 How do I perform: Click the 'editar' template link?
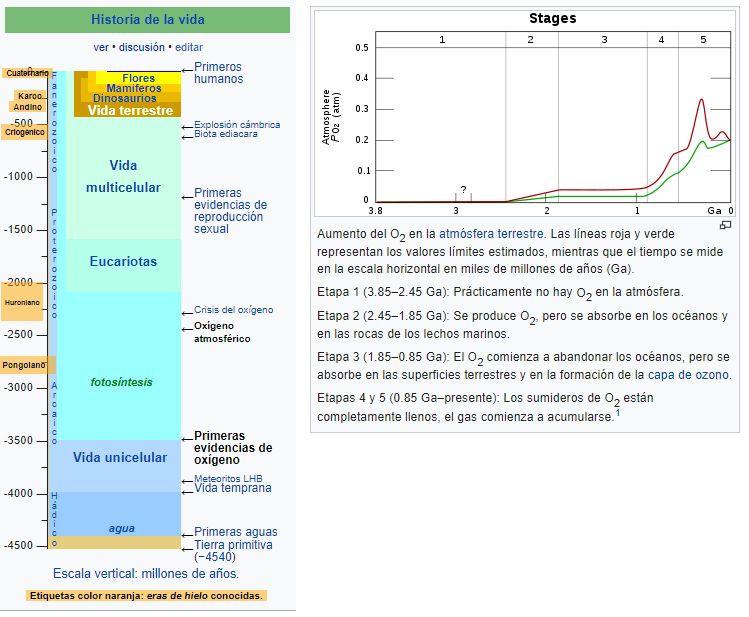(189, 47)
